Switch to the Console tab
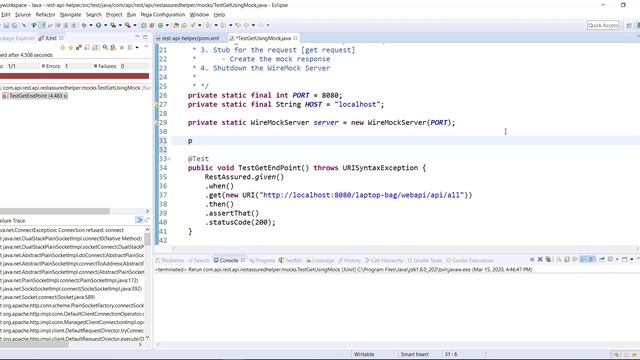The width and height of the screenshot is (640, 360). [229, 260]
